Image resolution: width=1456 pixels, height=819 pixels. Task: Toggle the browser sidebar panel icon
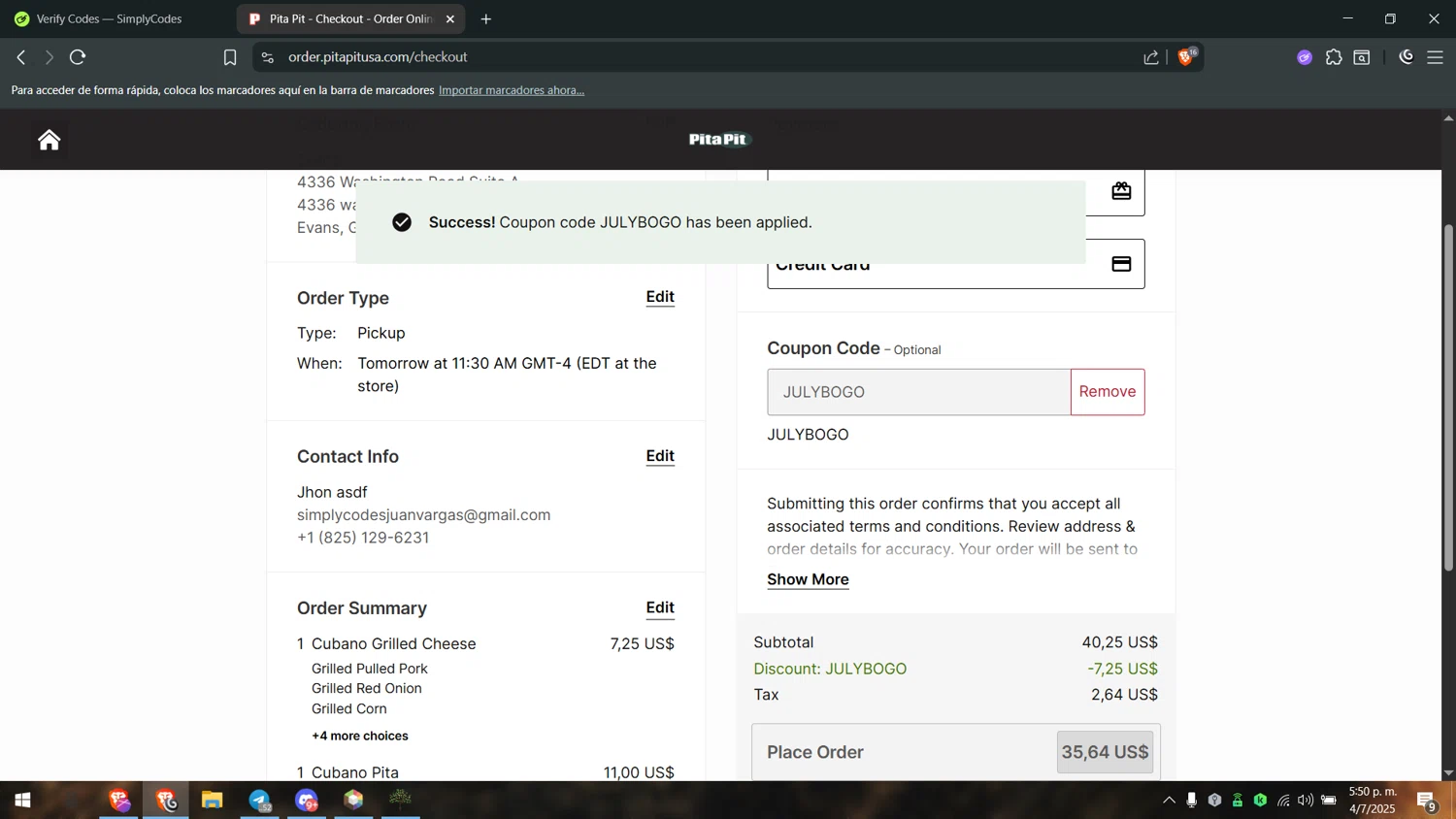coord(1362,57)
